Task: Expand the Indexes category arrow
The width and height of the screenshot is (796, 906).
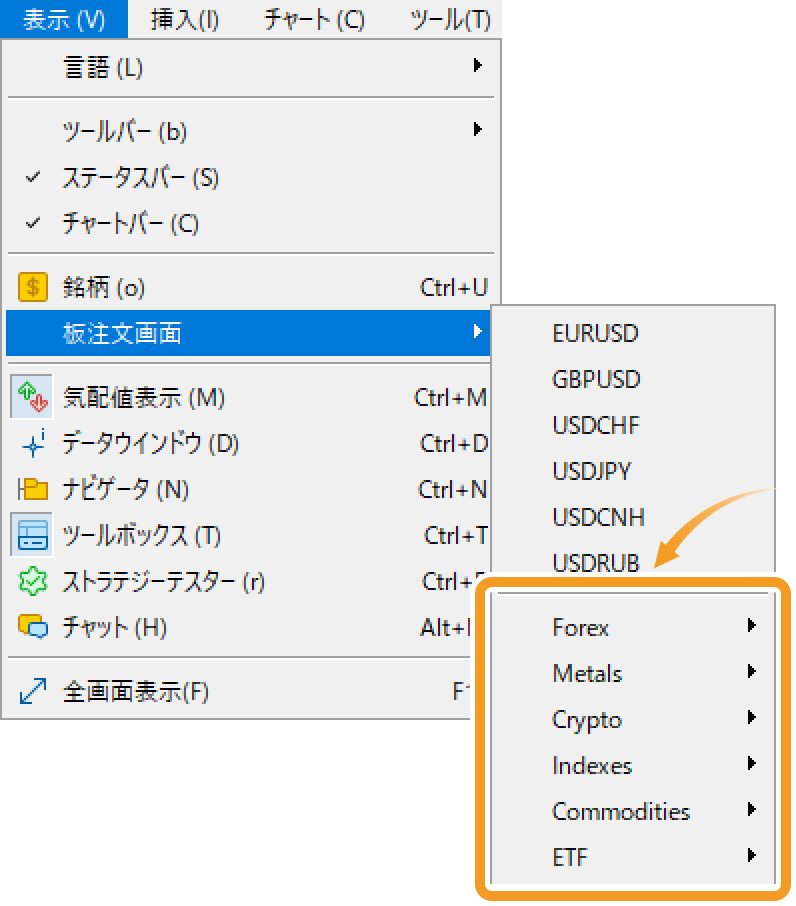Action: click(751, 763)
